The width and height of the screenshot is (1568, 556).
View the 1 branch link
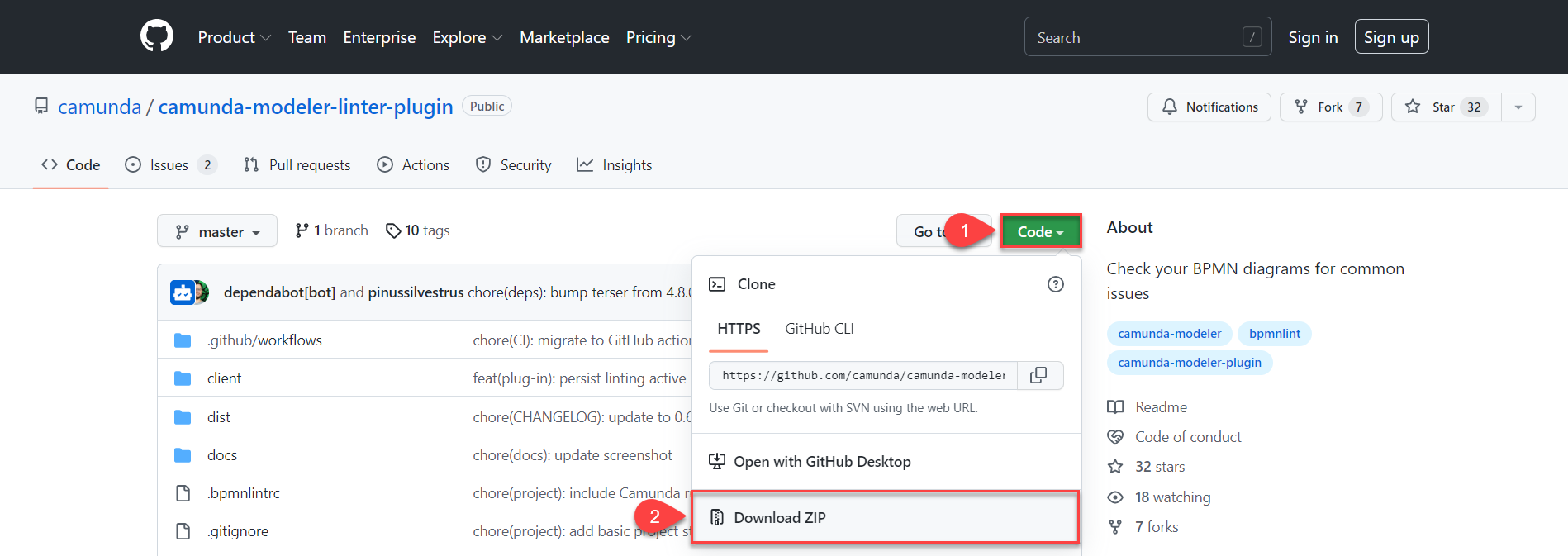point(331,230)
